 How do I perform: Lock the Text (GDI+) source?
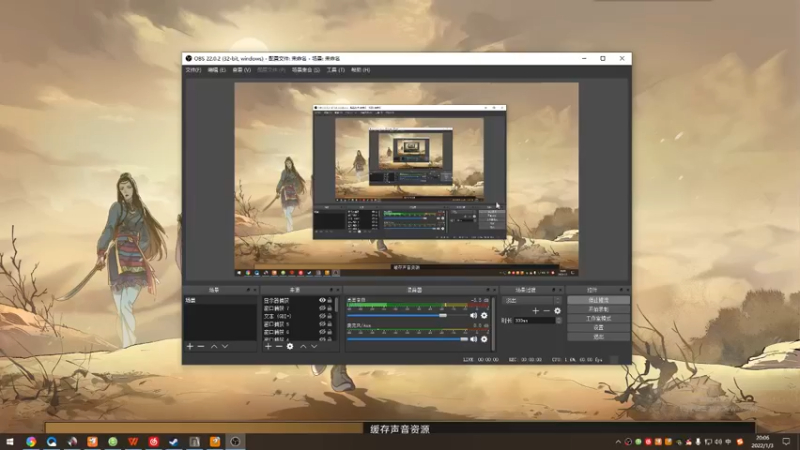point(330,316)
